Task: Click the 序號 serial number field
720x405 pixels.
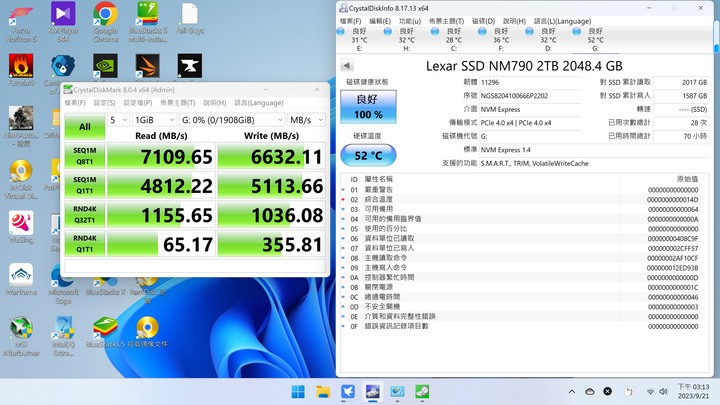Action: click(x=530, y=96)
